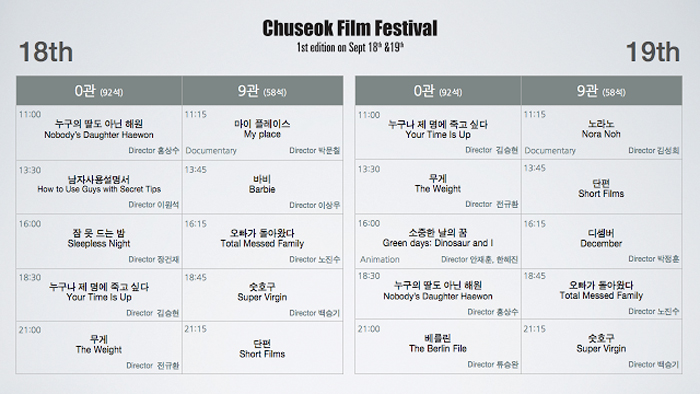
Task: Open the 16:15 December screening cell
Action: coord(601,241)
